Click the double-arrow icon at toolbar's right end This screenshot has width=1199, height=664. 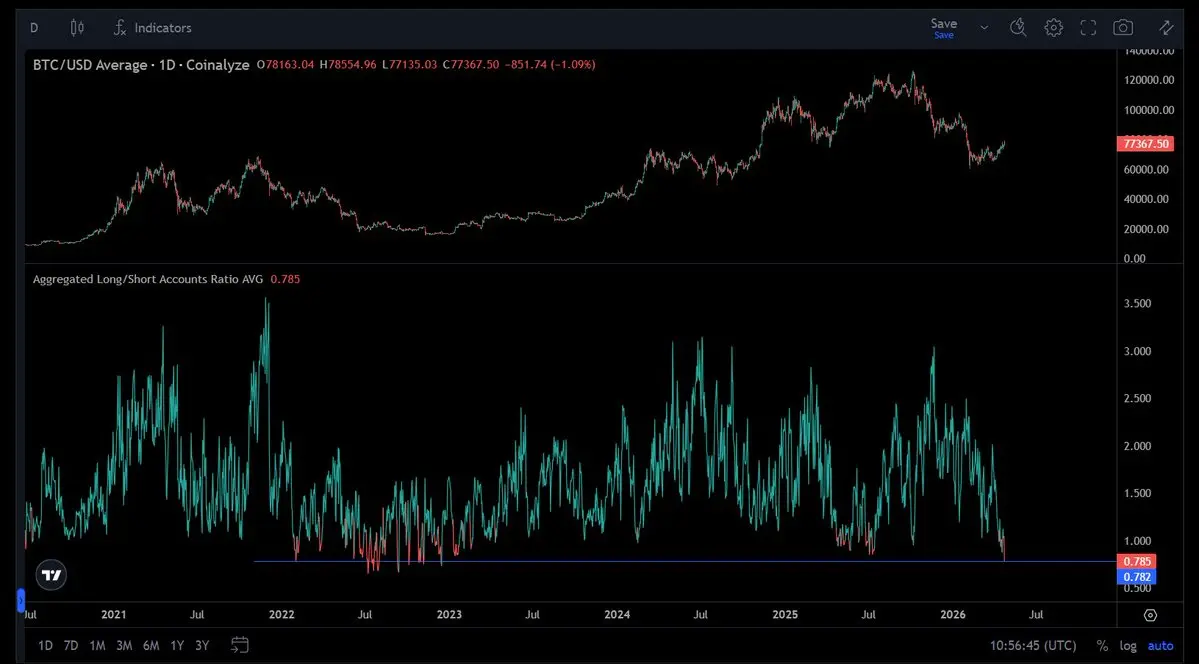coord(1166,28)
